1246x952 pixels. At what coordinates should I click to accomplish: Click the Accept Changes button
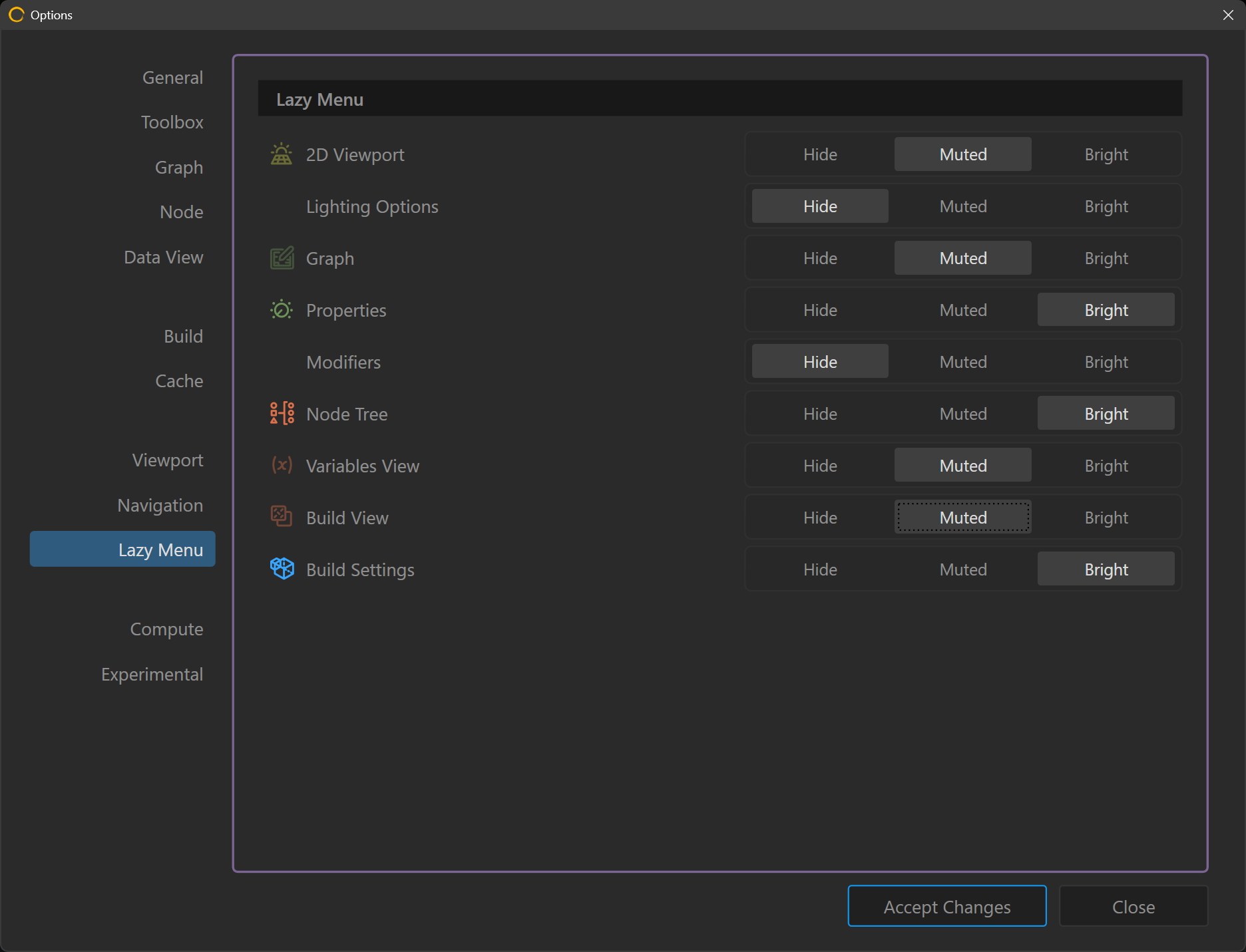(947, 906)
